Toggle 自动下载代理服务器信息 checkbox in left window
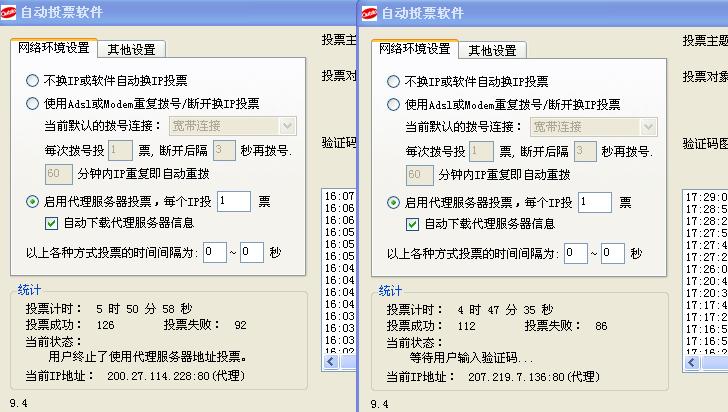The image size is (728, 412). [x=52, y=223]
